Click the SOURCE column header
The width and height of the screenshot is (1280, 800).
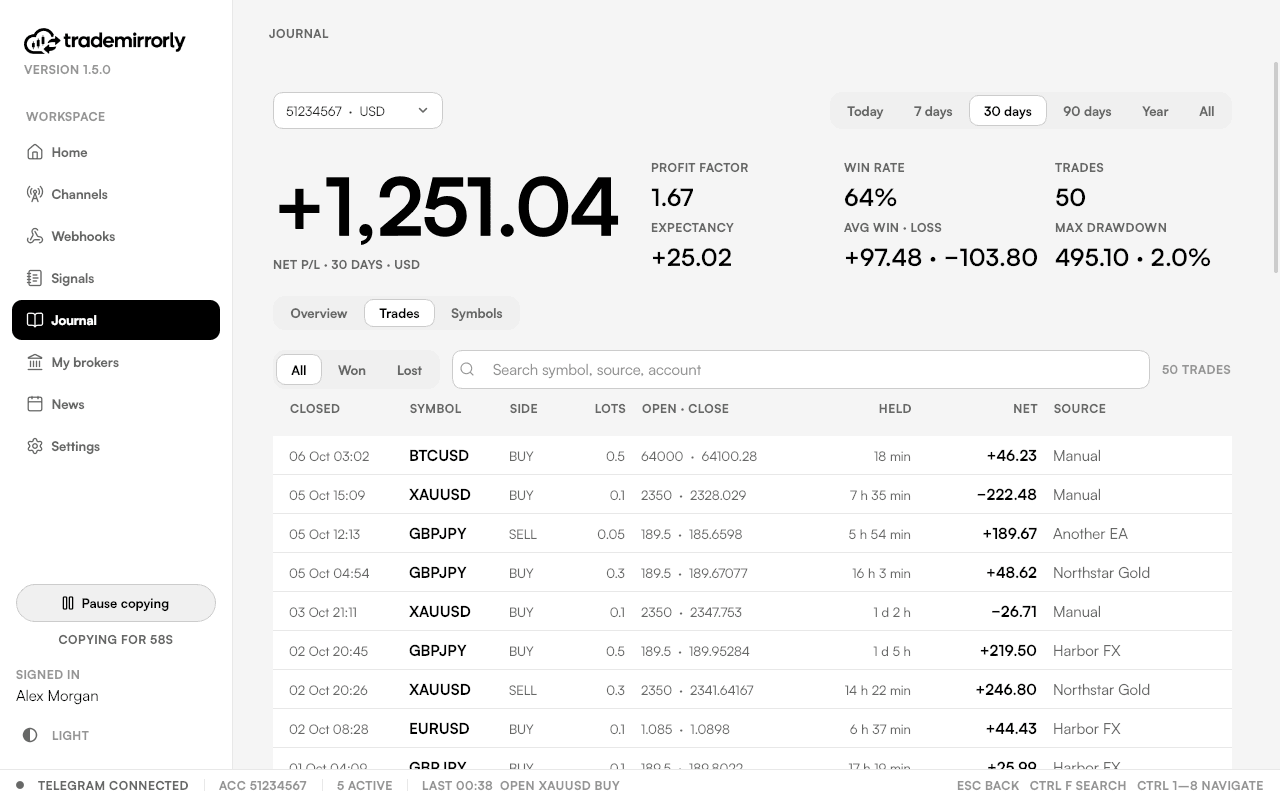click(x=1079, y=409)
